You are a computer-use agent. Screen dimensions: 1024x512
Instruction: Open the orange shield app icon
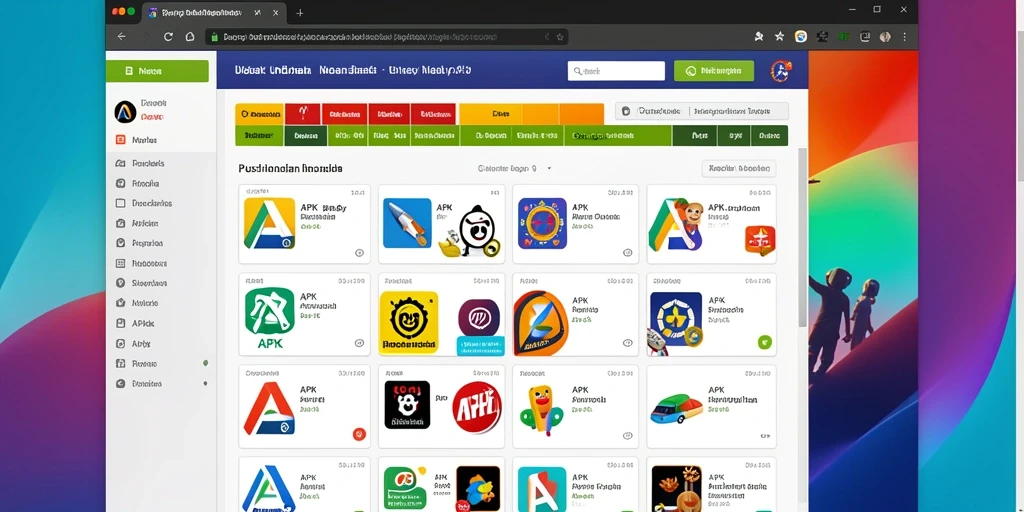541,323
